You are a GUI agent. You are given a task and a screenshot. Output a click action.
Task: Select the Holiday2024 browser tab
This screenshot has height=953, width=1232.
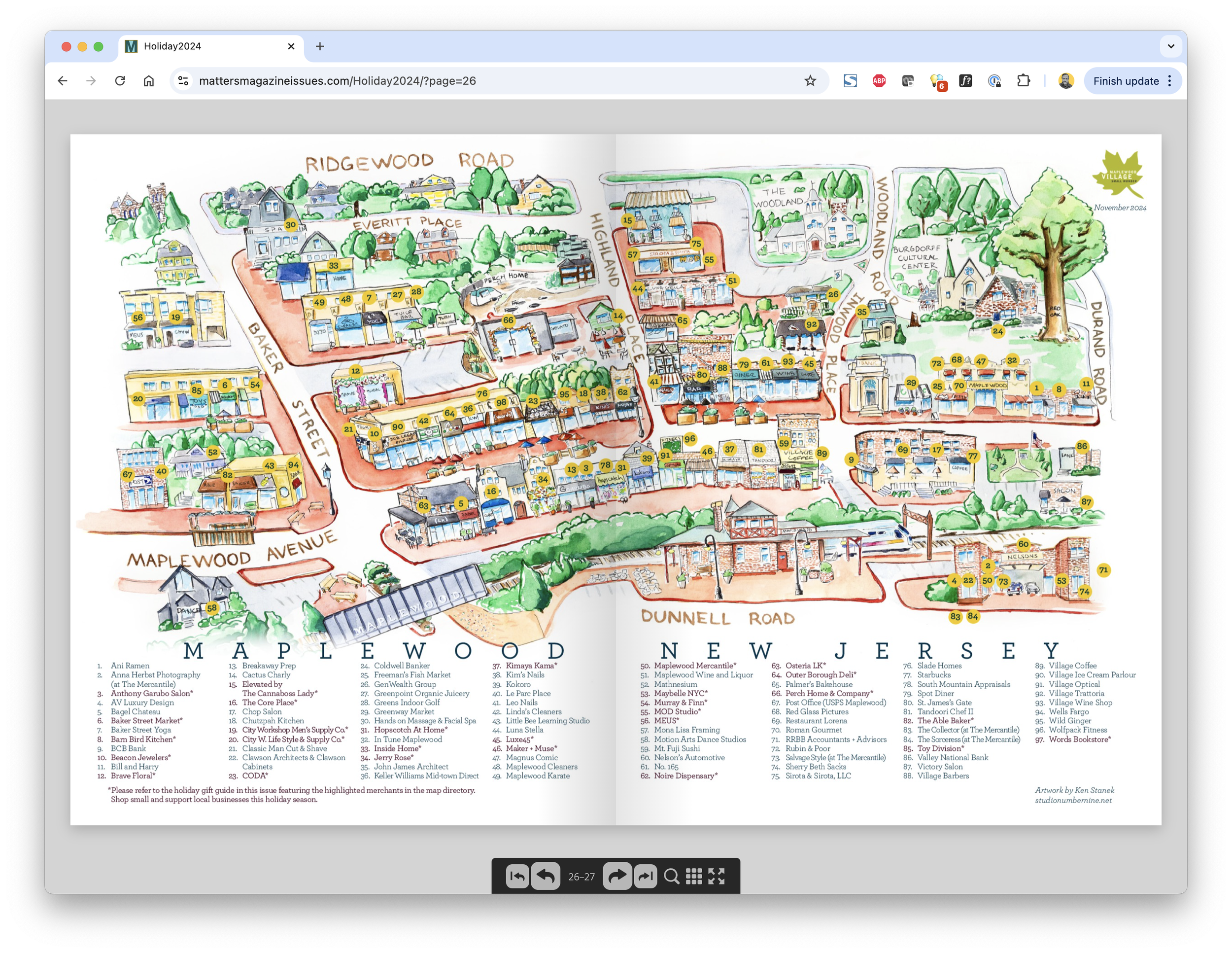click(210, 46)
